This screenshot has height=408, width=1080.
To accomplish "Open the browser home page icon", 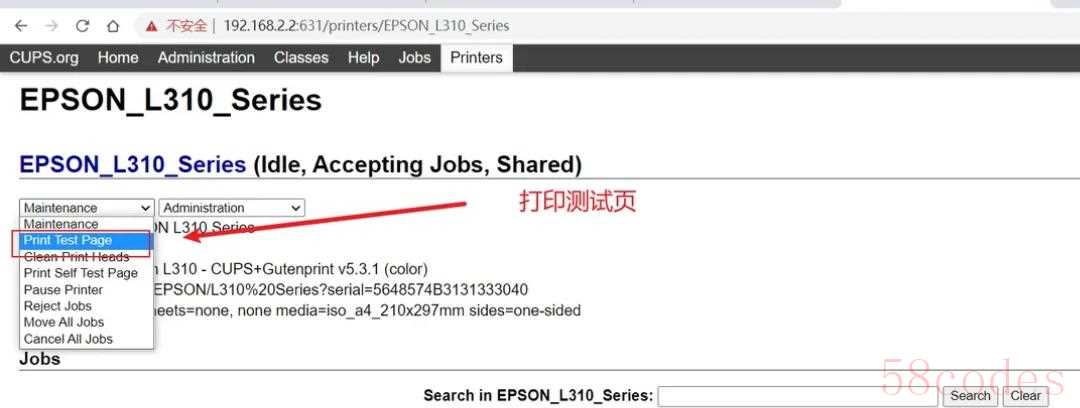I will (x=113, y=26).
